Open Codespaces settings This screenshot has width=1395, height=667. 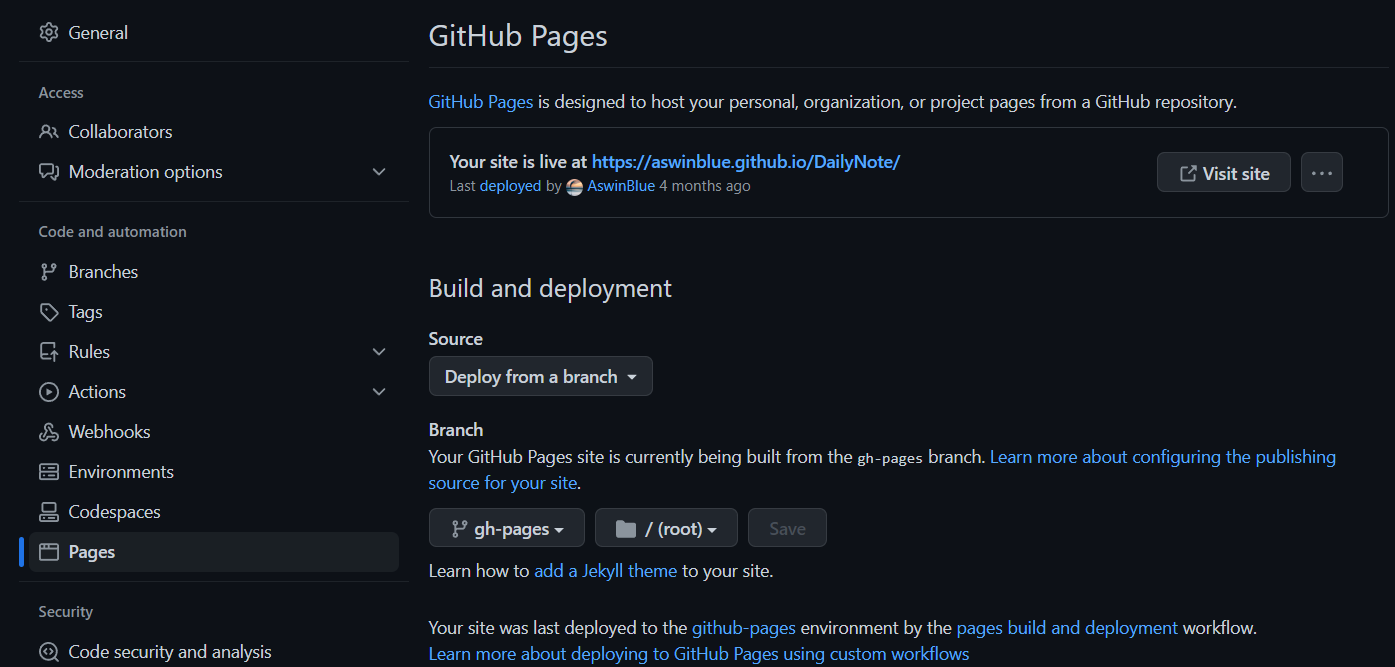[214, 512]
